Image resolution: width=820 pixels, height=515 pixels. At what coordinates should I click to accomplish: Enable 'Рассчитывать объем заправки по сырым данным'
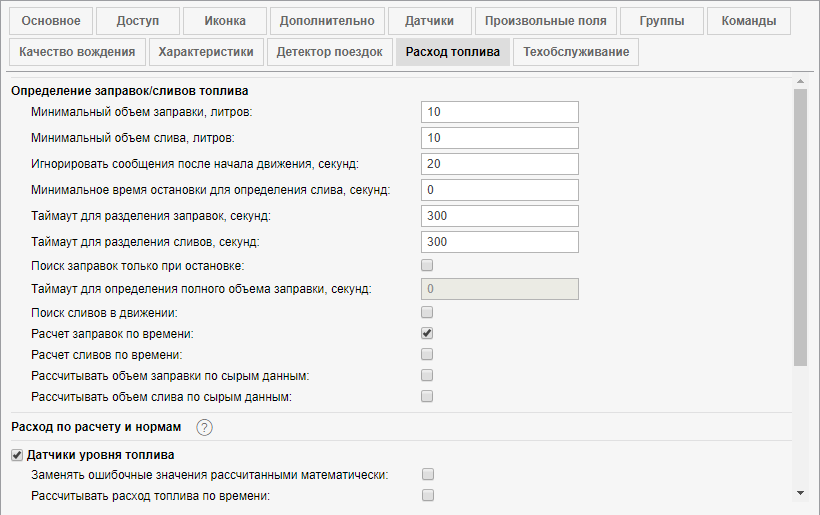point(427,375)
